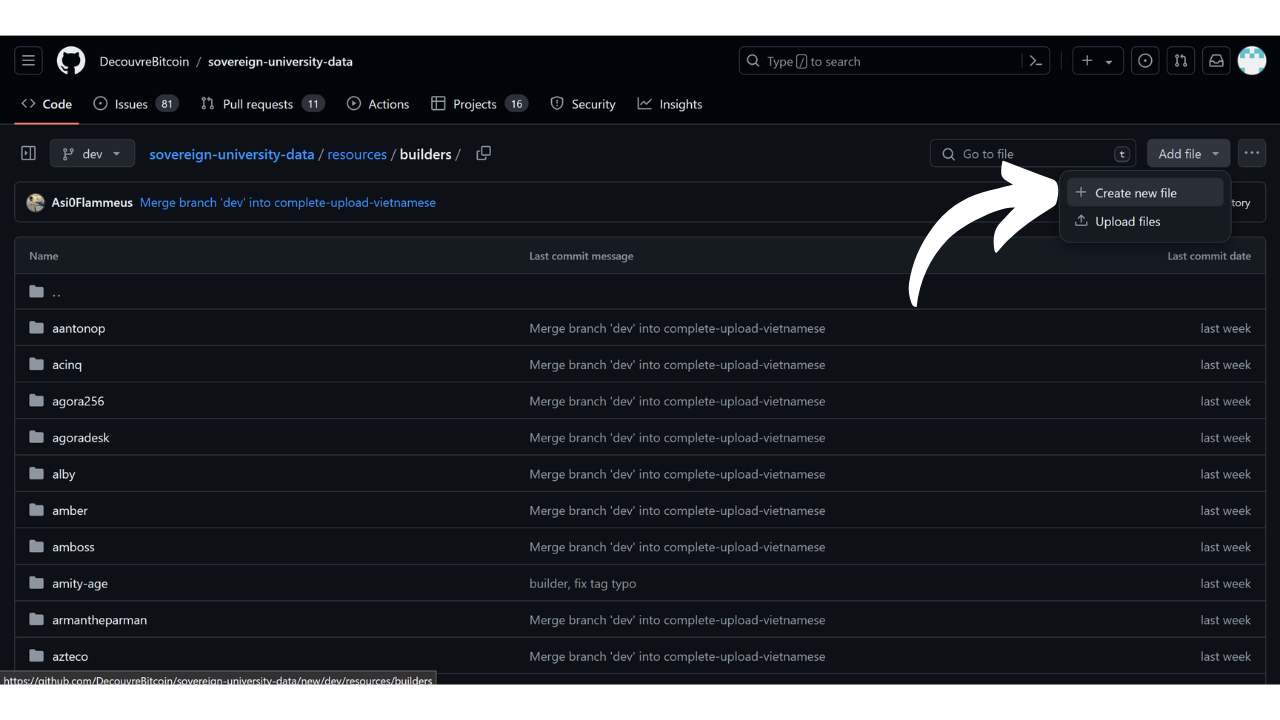The height and width of the screenshot is (720, 1280).
Task: Open the Asi0Flammeus commit message link
Action: tap(288, 203)
